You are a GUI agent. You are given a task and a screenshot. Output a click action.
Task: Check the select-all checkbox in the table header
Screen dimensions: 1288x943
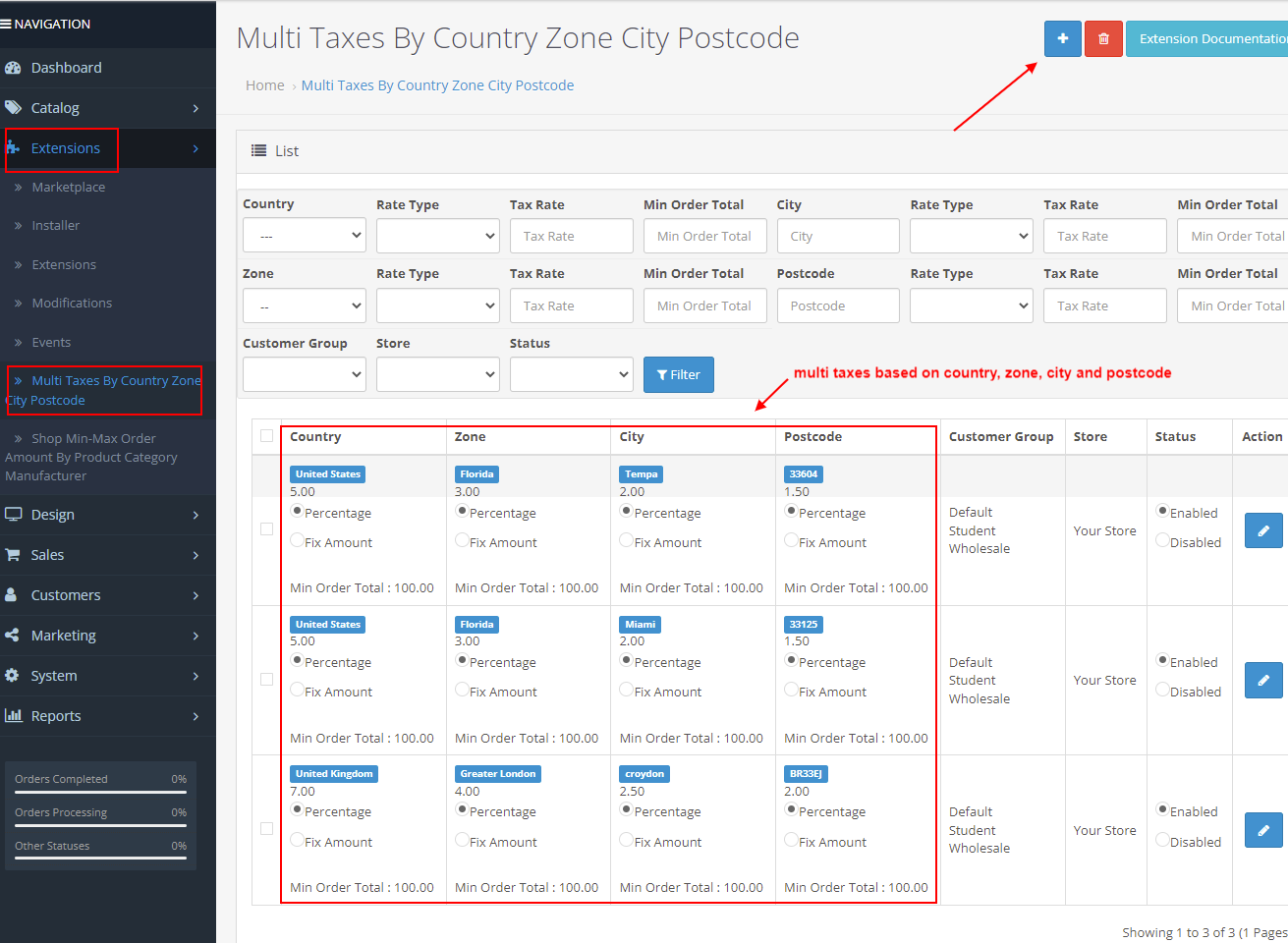(265, 436)
